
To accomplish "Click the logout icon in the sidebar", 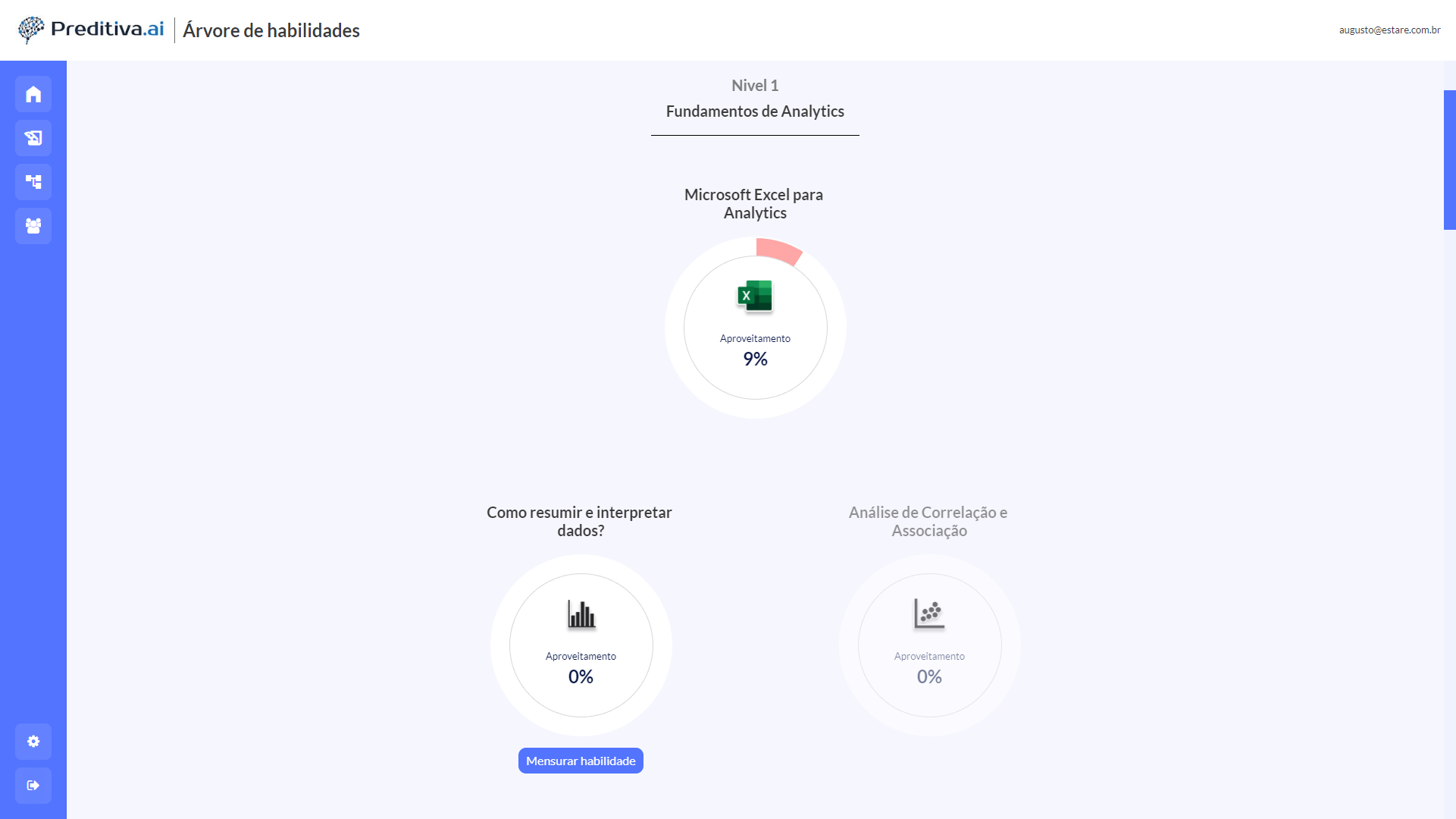I will (33, 786).
